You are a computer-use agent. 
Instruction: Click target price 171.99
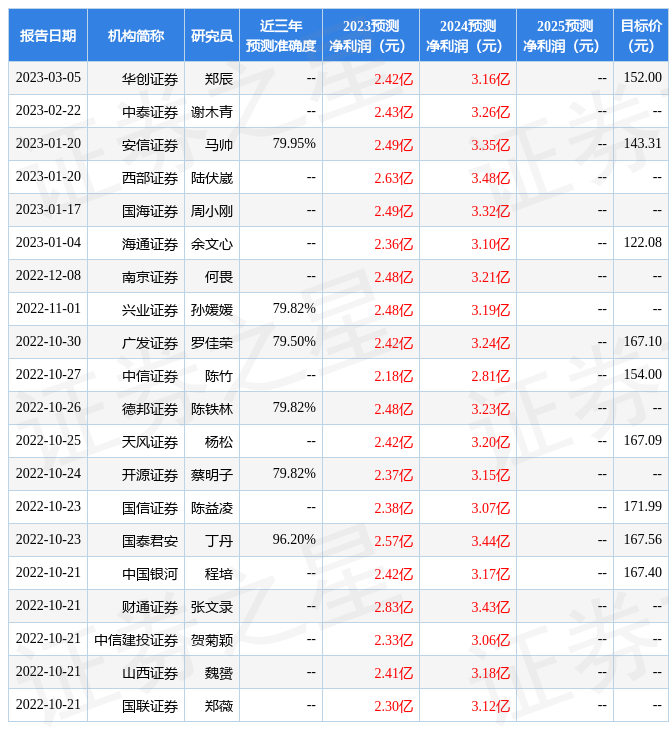point(642,507)
